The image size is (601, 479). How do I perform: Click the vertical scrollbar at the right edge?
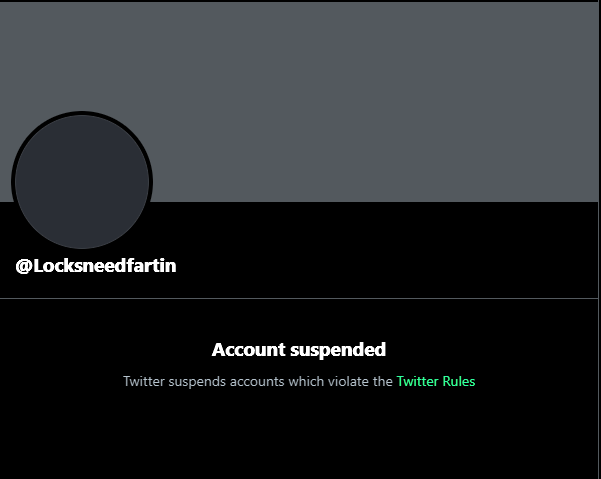599,240
